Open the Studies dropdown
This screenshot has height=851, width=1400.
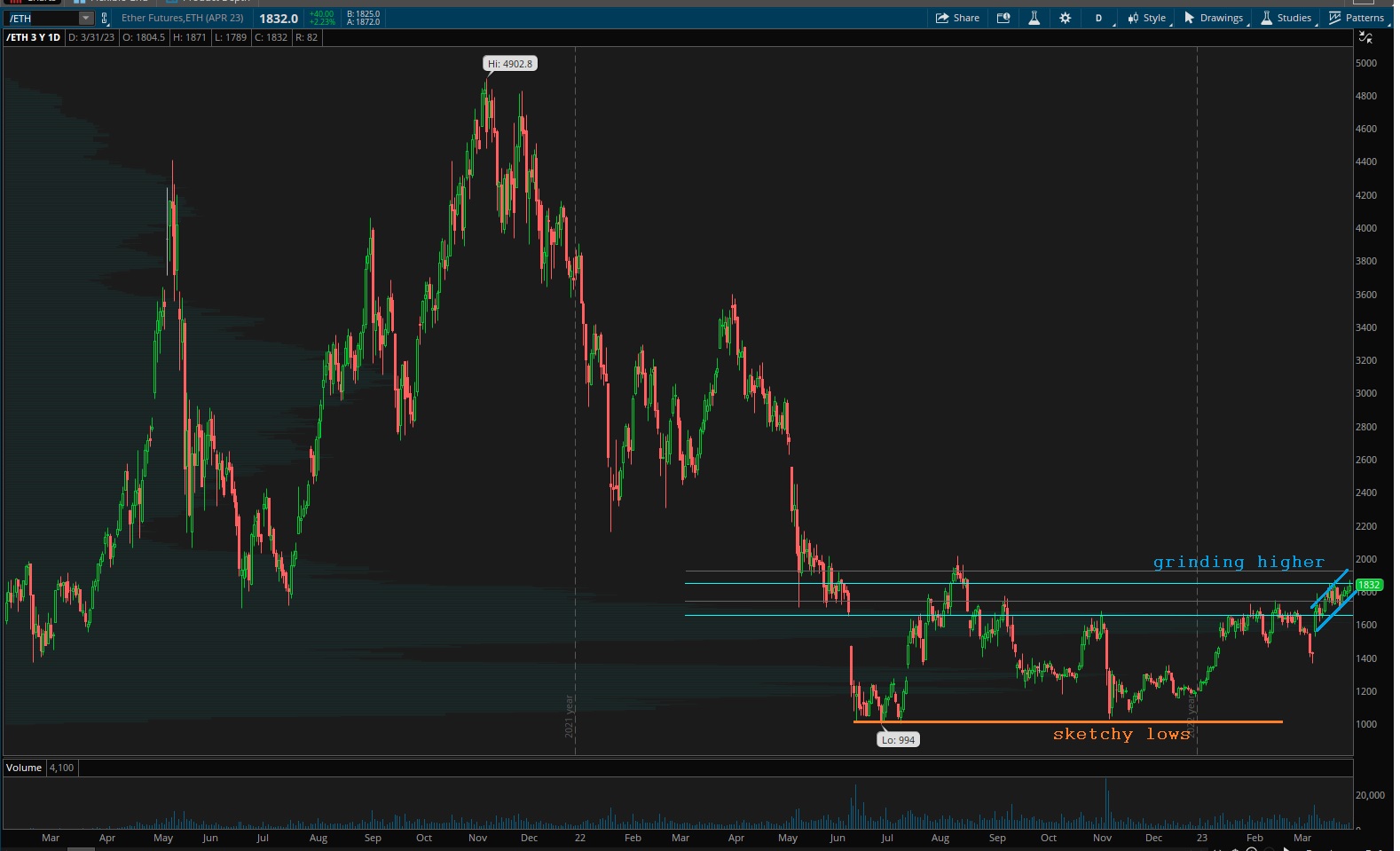[x=1286, y=18]
